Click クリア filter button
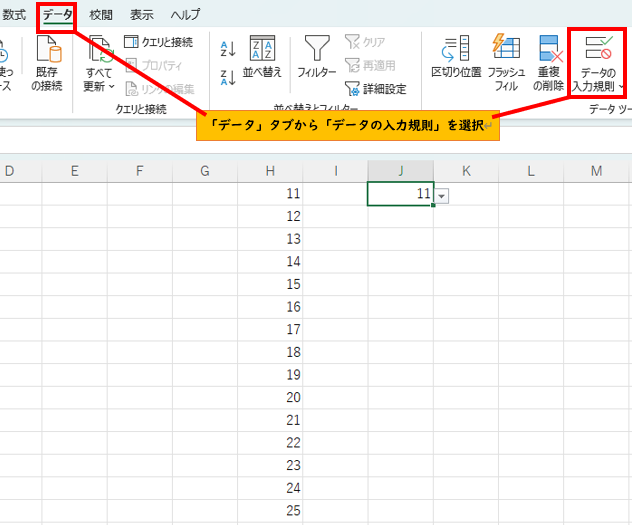 click(365, 42)
